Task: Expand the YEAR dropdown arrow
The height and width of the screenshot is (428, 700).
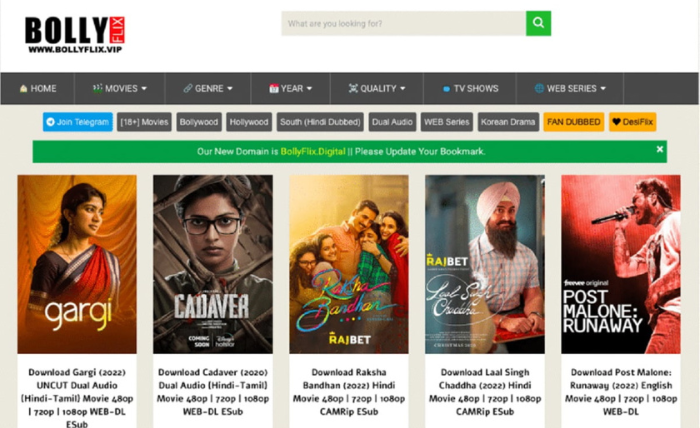Action: click(309, 89)
